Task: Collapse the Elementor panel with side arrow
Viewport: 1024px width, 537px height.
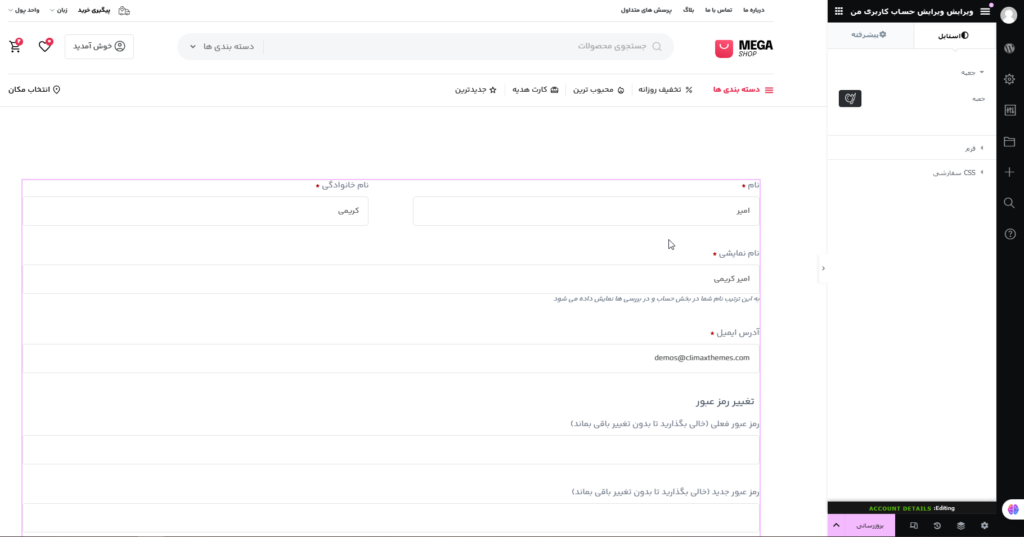Action: (x=822, y=268)
